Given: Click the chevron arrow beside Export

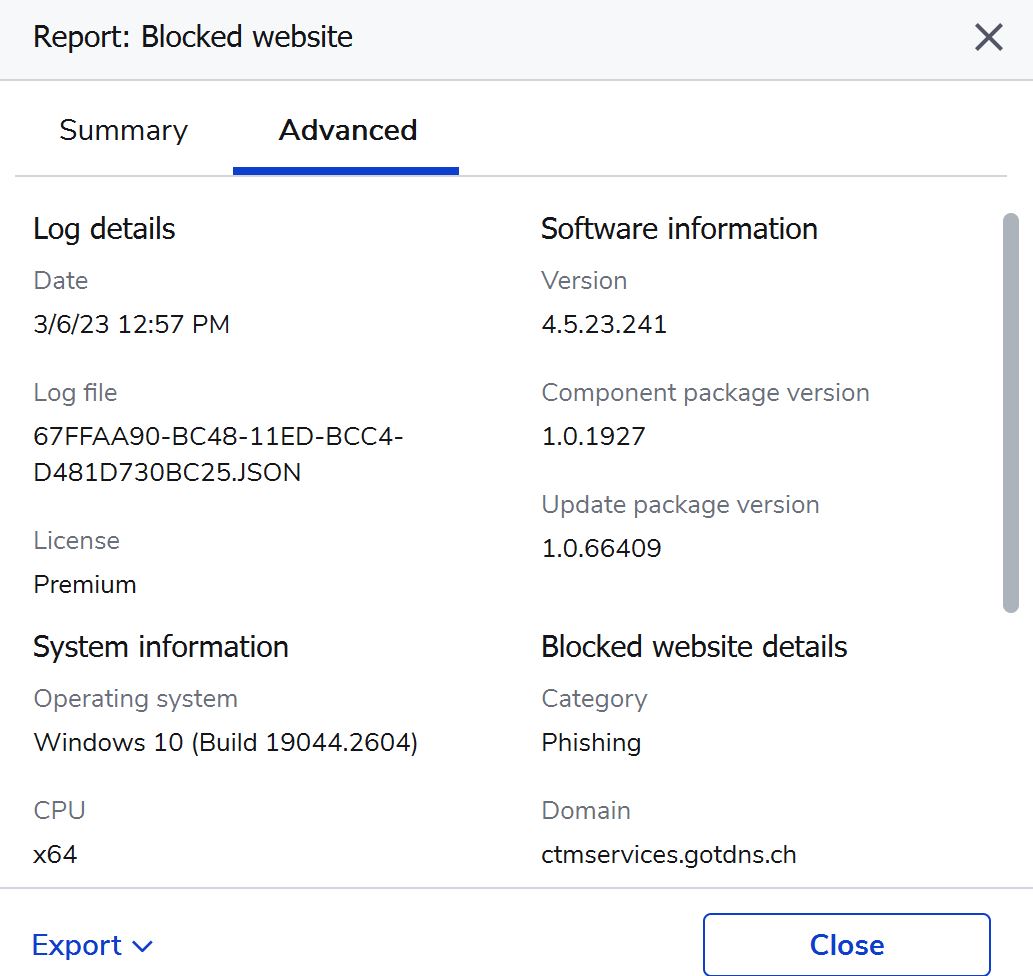Looking at the screenshot, I should point(142,946).
